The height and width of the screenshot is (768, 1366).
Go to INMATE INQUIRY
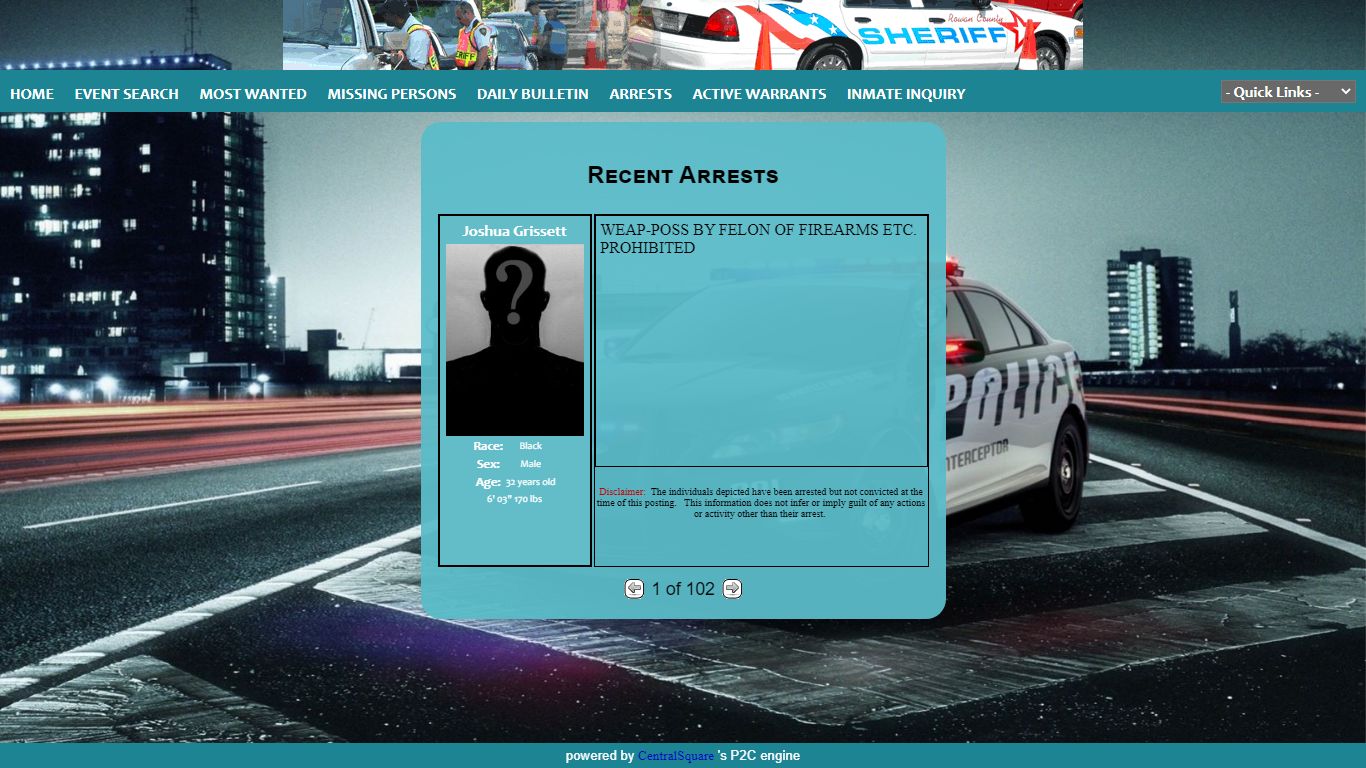tap(906, 94)
